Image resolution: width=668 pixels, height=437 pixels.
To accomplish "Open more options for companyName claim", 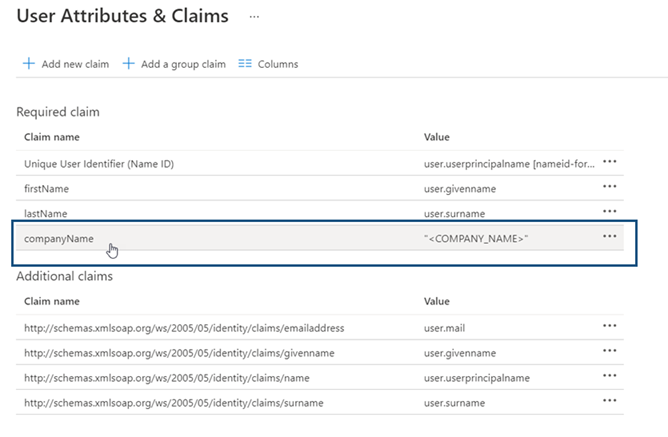I will 609,237.
